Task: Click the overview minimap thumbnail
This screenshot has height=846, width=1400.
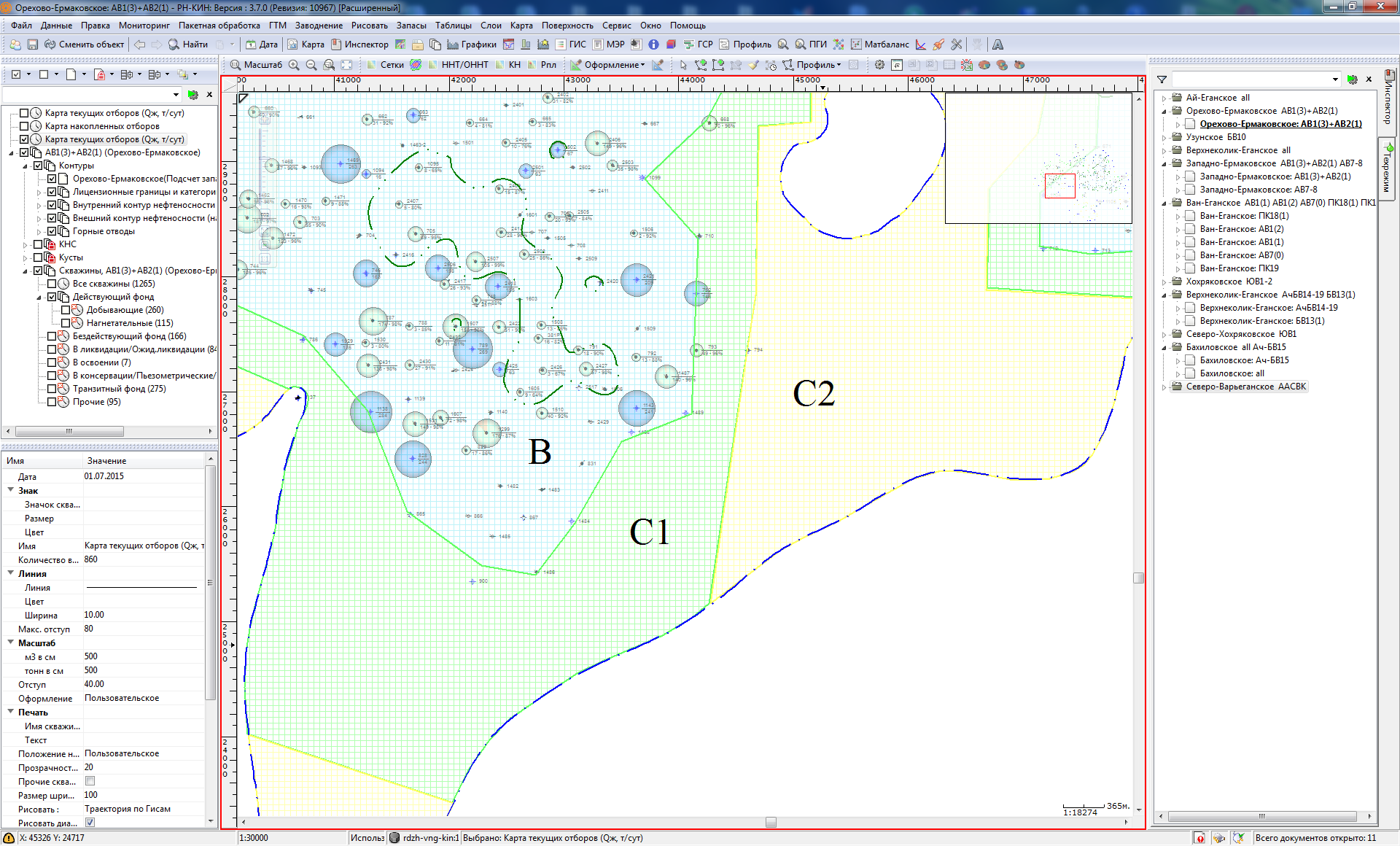Action: [1038, 158]
